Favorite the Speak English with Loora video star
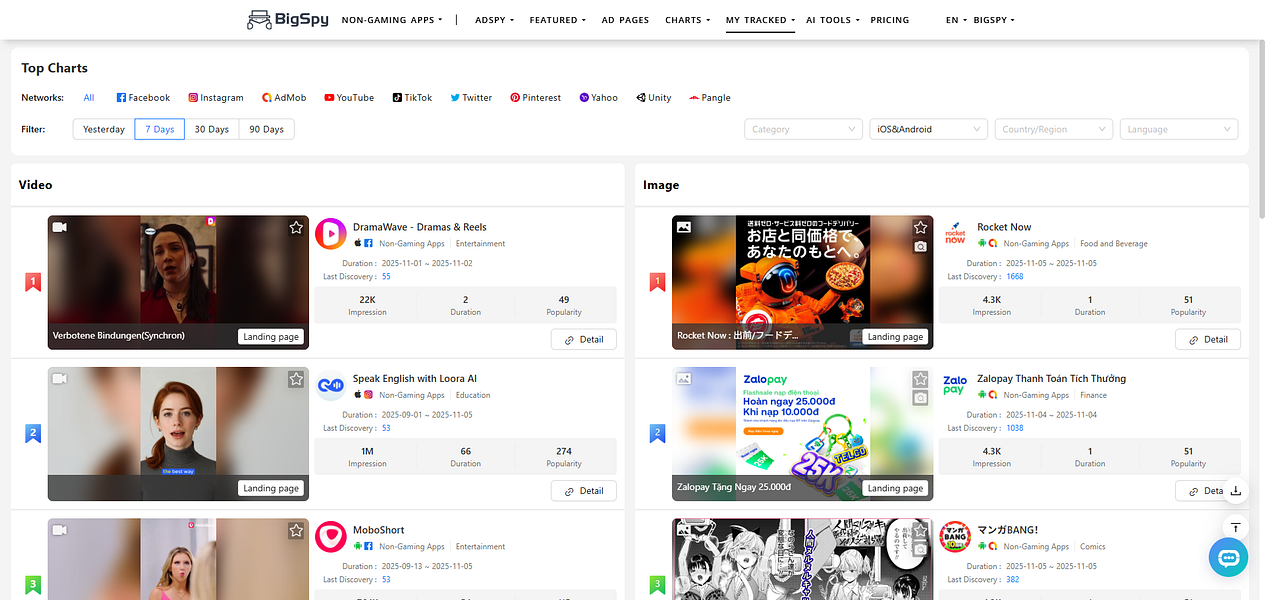This screenshot has width=1265, height=600. click(296, 379)
